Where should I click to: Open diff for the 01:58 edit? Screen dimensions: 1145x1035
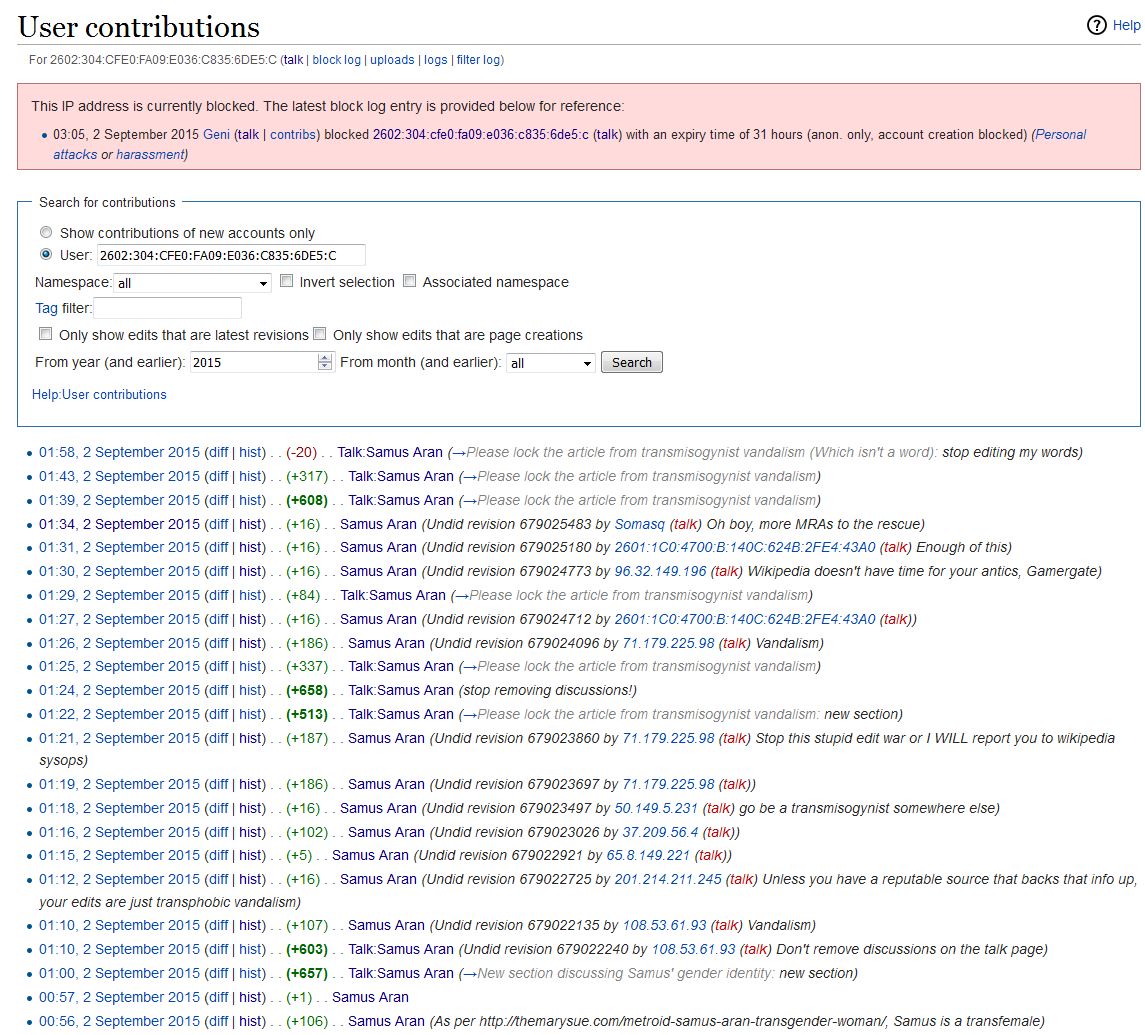point(218,452)
